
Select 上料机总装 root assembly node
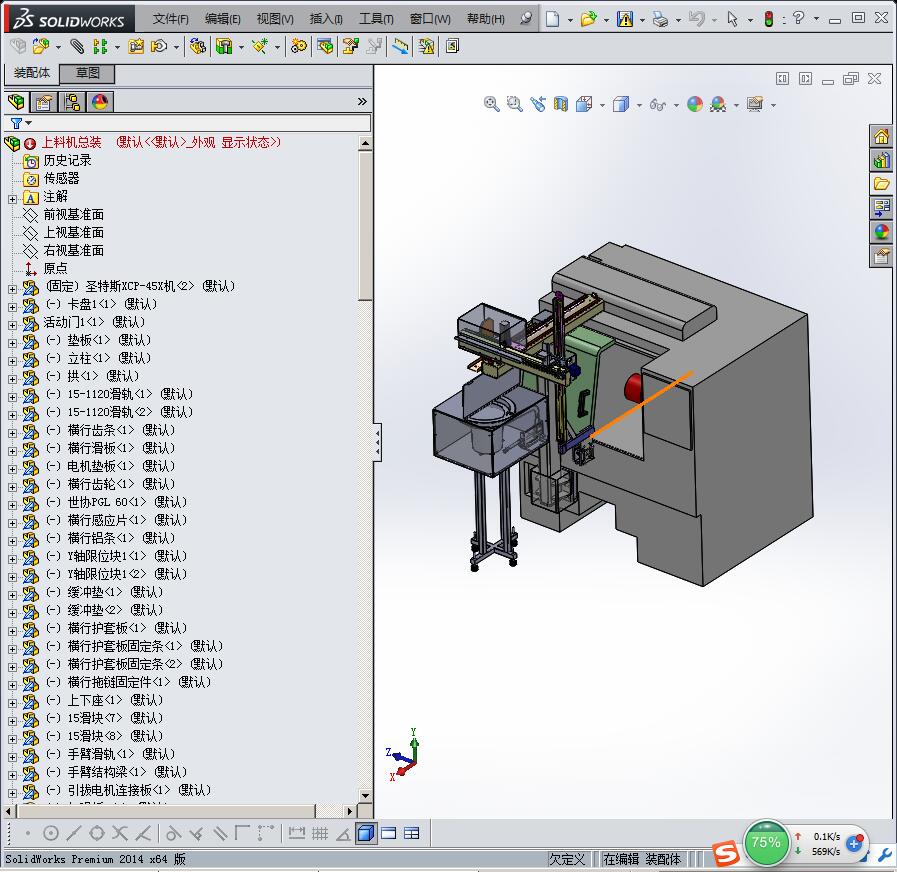[71, 142]
